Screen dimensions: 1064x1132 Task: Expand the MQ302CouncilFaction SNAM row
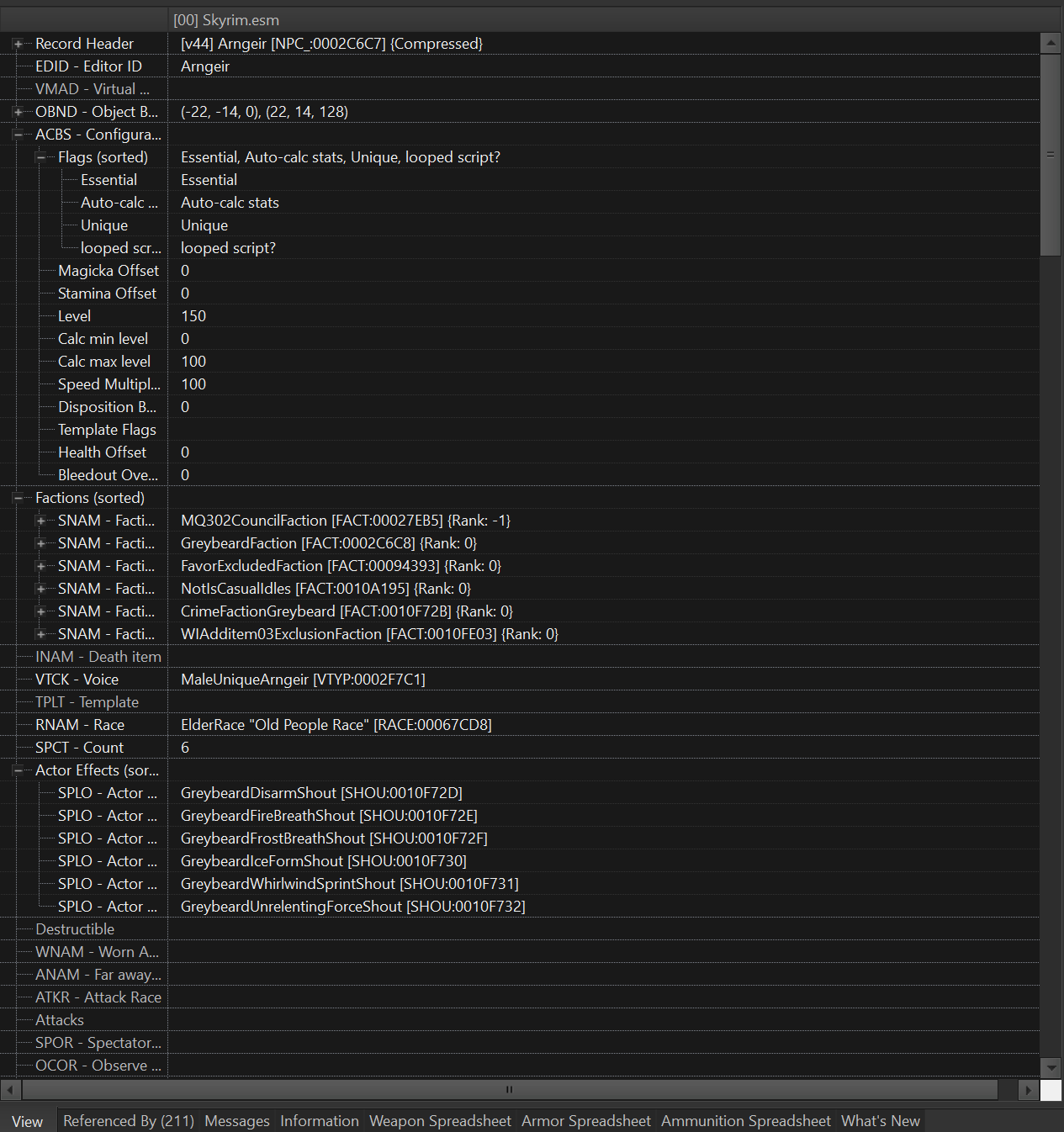[40, 521]
